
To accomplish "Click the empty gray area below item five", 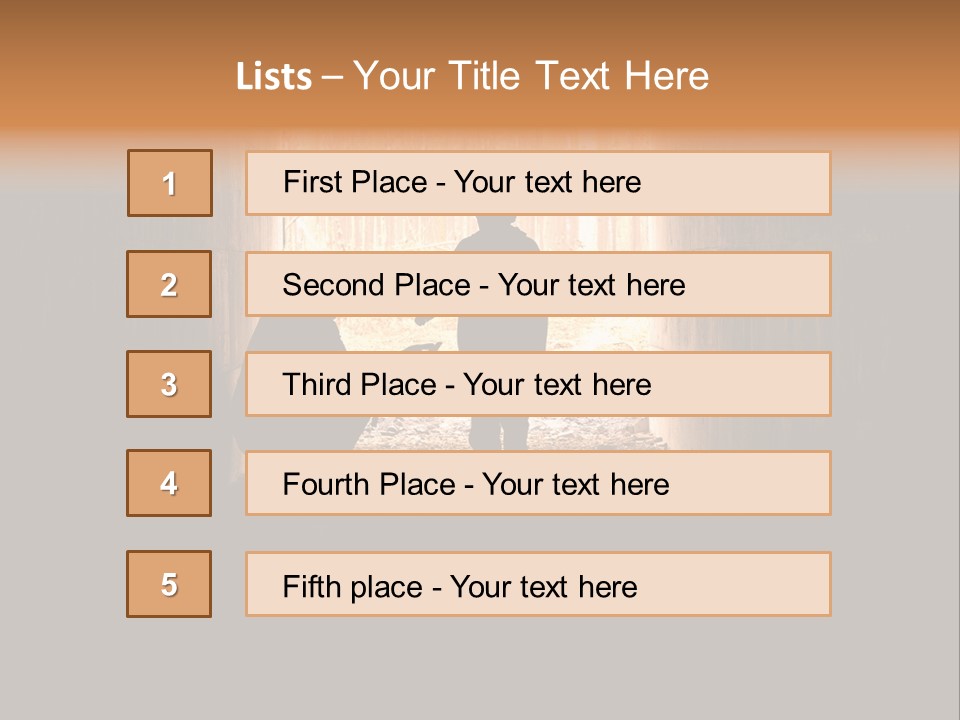I will click(480, 668).
